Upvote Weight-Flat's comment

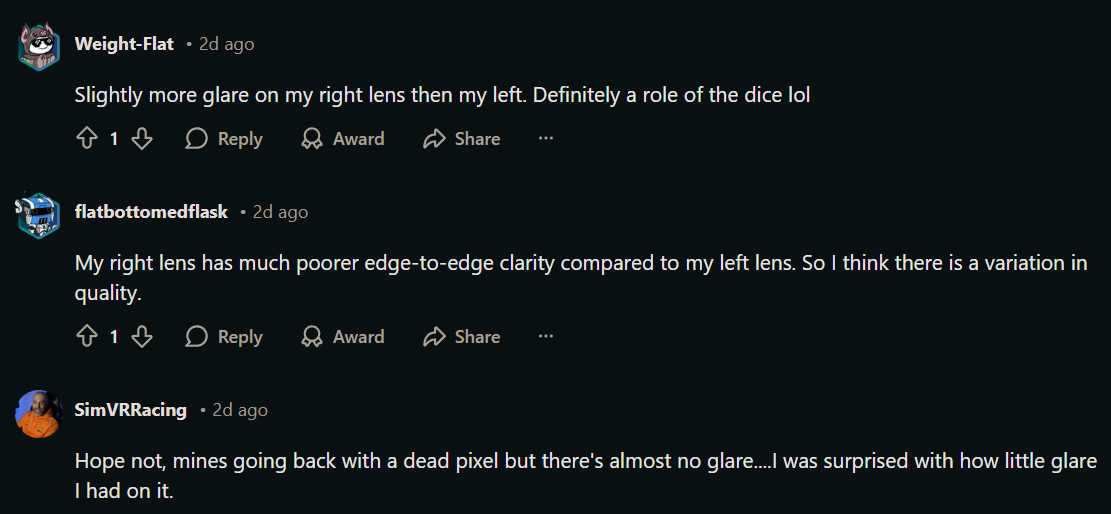(x=86, y=138)
